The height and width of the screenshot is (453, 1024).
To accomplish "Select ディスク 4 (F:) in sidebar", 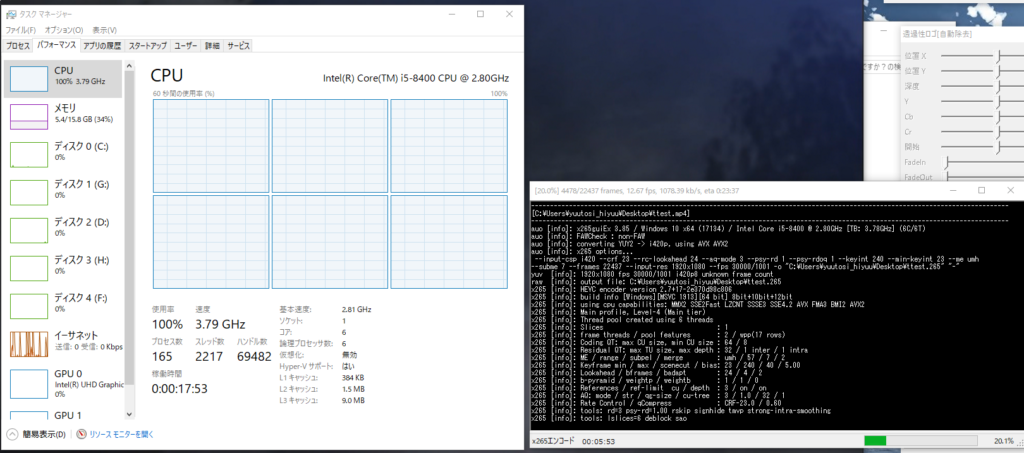I will click(x=63, y=306).
